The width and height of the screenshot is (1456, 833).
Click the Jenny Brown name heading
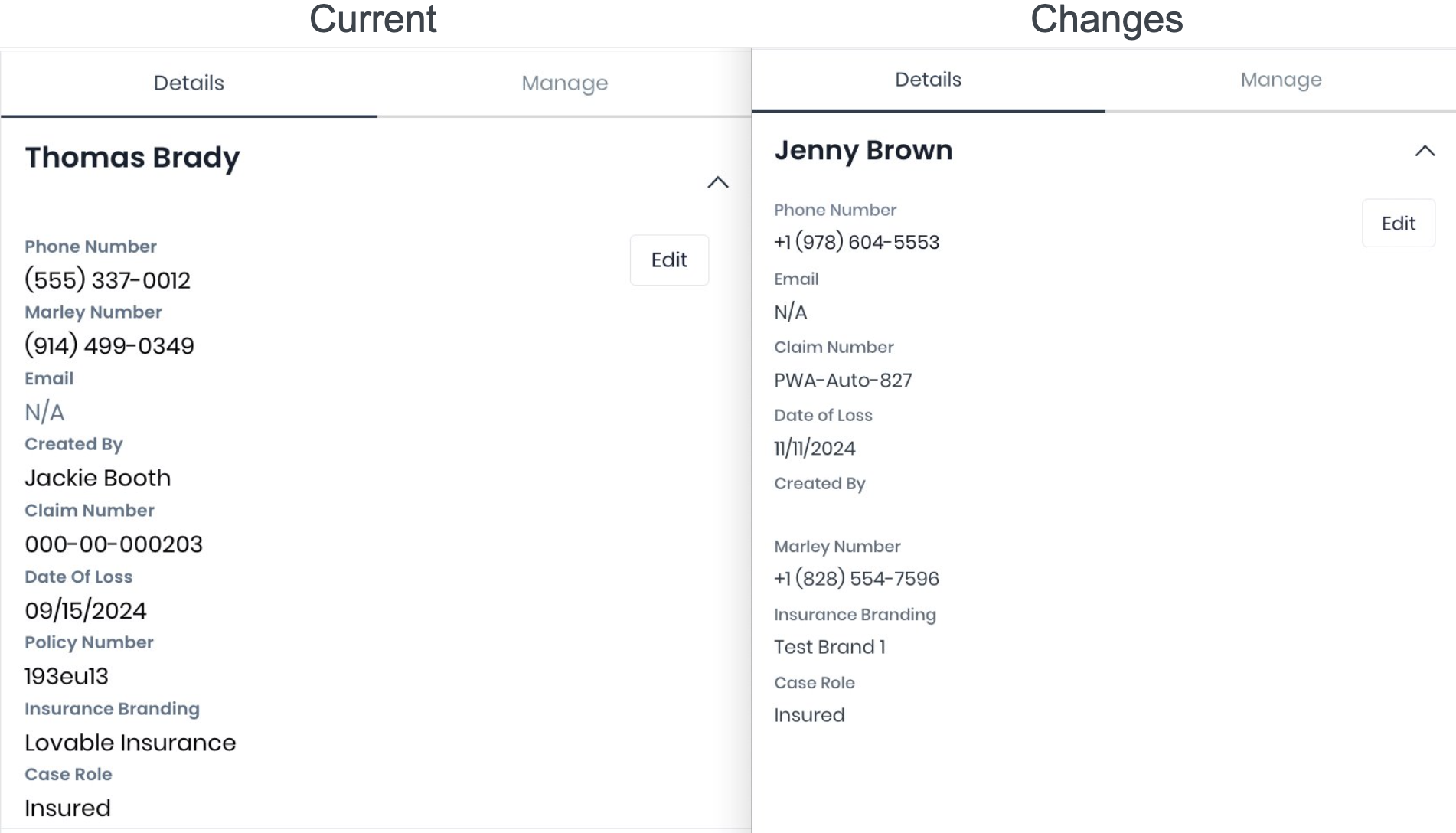pyautogui.click(x=863, y=151)
